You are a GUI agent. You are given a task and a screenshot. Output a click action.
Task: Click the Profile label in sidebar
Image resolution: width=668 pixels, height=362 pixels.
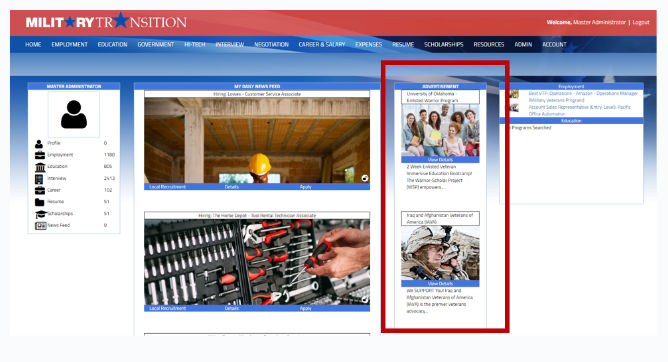pos(54,144)
